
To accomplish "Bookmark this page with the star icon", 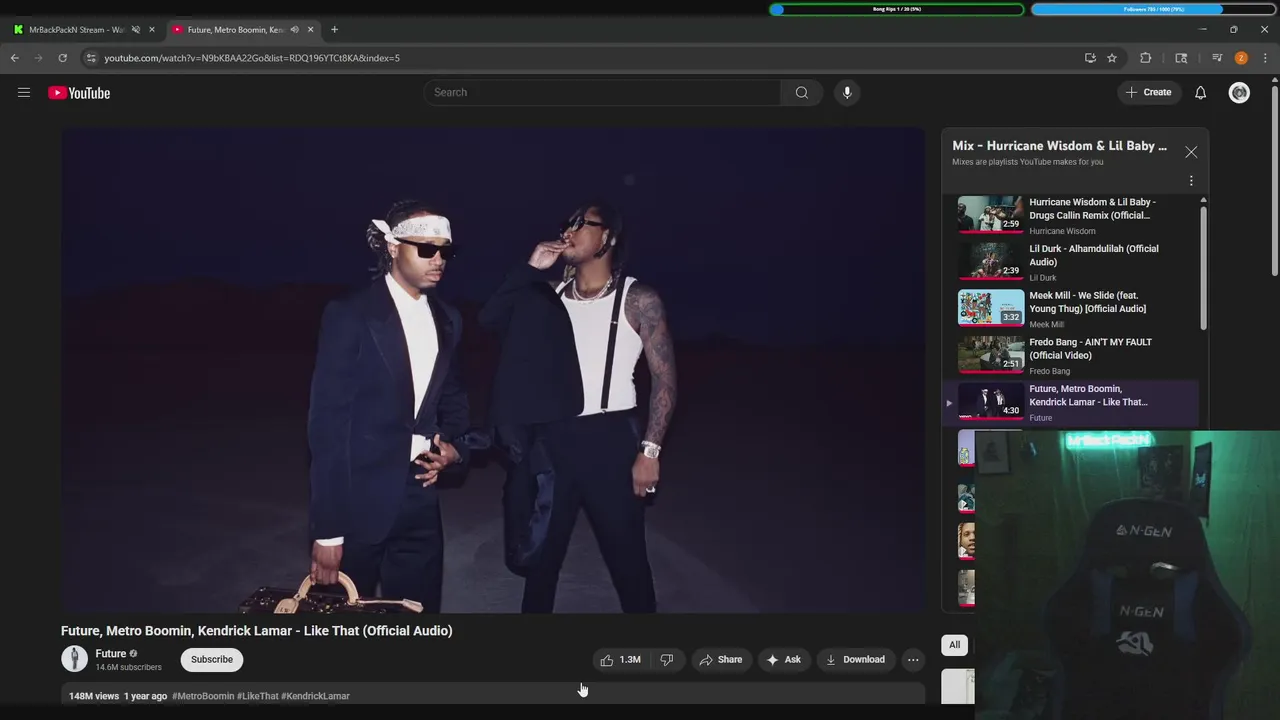I will tap(1112, 58).
